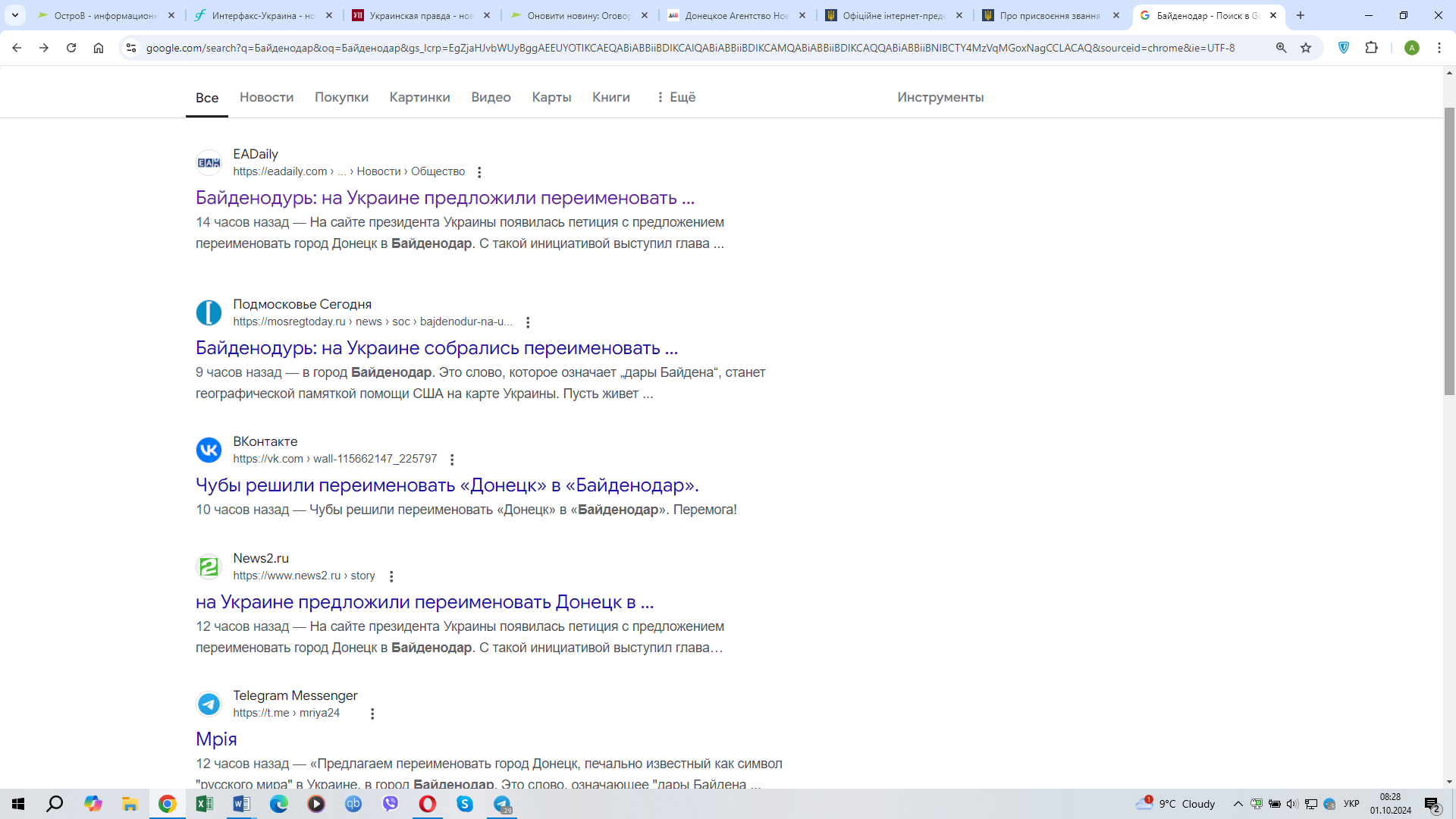Switch to the Новости search tab
Screen dimensions: 1456x819
point(266,97)
